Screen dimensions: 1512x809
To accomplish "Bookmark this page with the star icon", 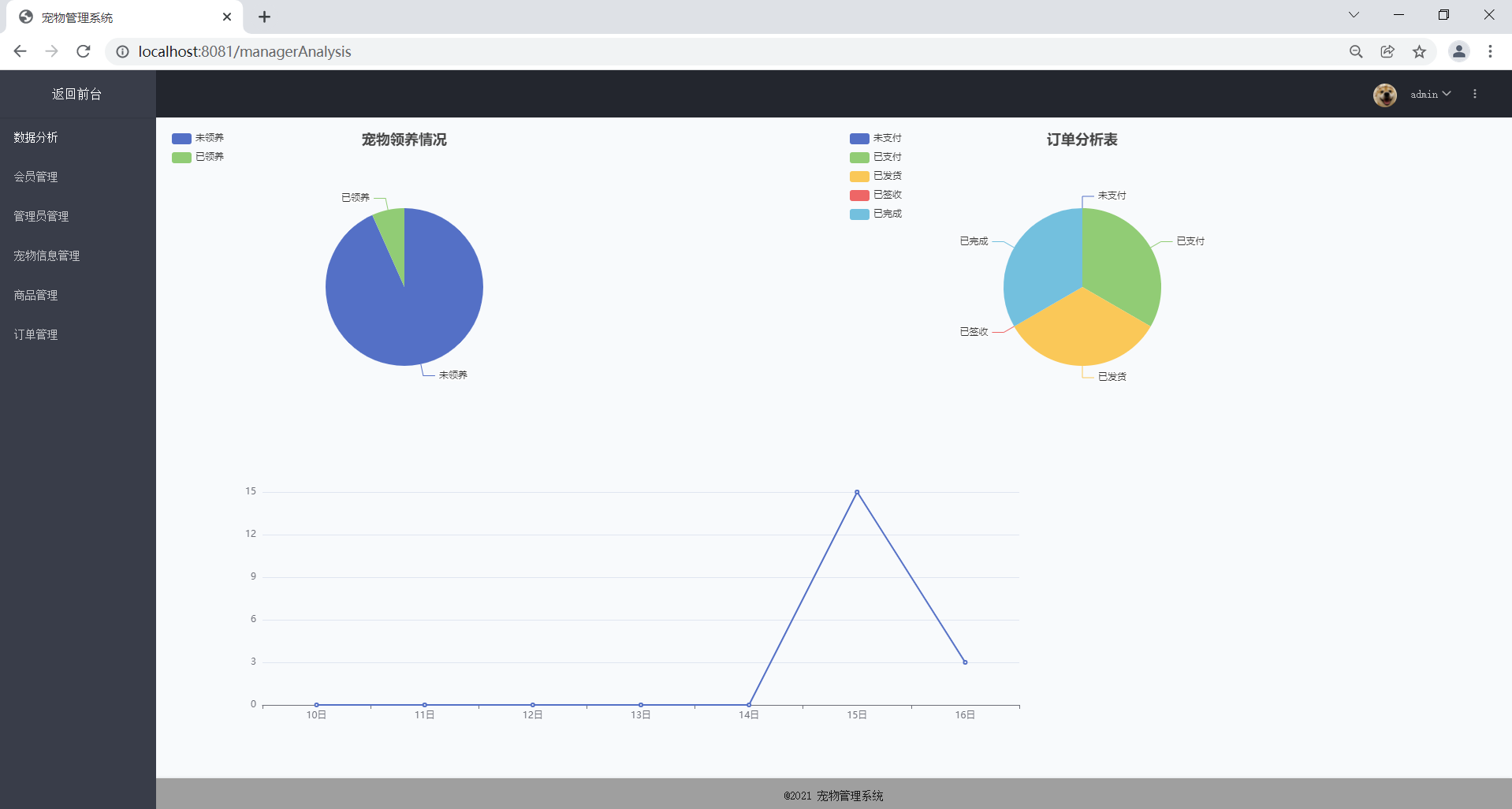I will point(1419,51).
